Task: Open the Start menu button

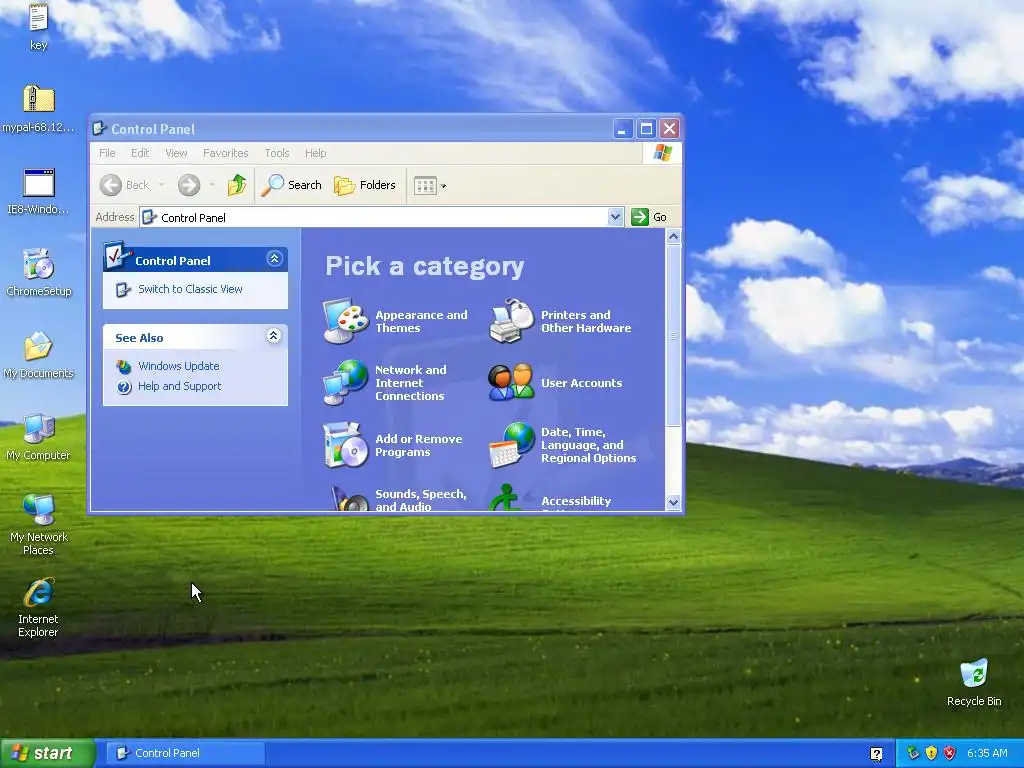Action: click(x=47, y=754)
